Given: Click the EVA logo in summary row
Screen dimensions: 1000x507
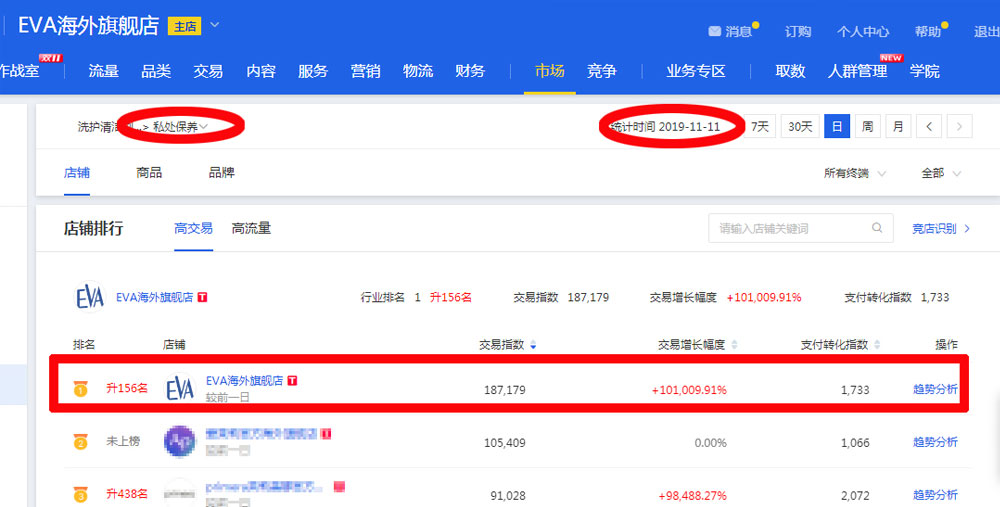Looking at the screenshot, I should [x=89, y=297].
